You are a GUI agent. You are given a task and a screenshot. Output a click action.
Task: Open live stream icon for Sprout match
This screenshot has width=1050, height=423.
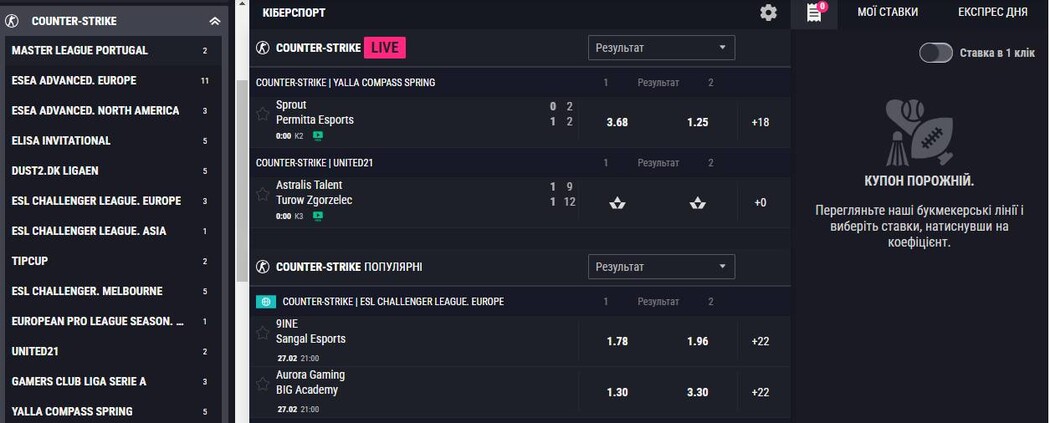[318, 135]
